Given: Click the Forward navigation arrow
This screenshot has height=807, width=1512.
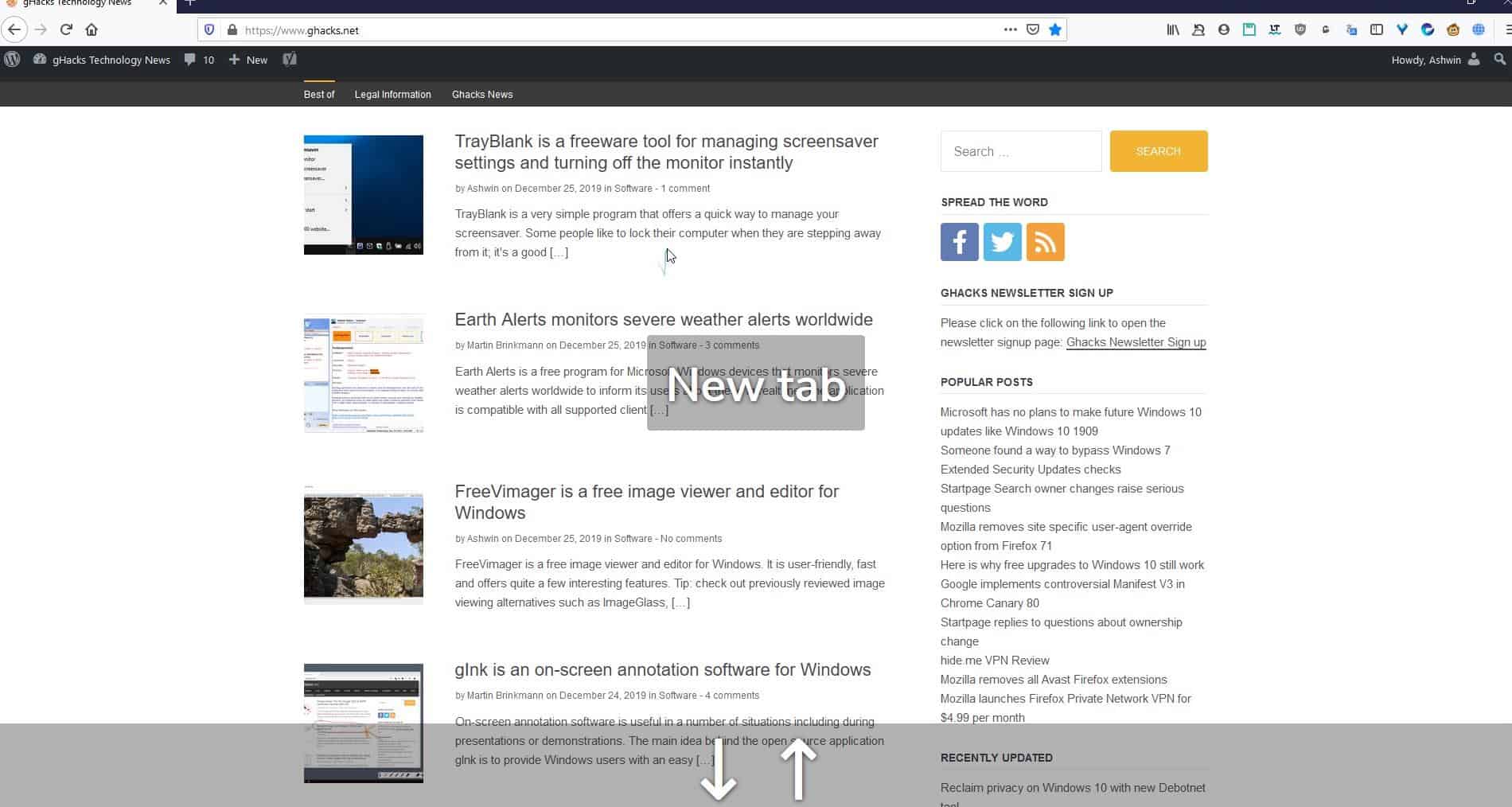Looking at the screenshot, I should (x=41, y=29).
